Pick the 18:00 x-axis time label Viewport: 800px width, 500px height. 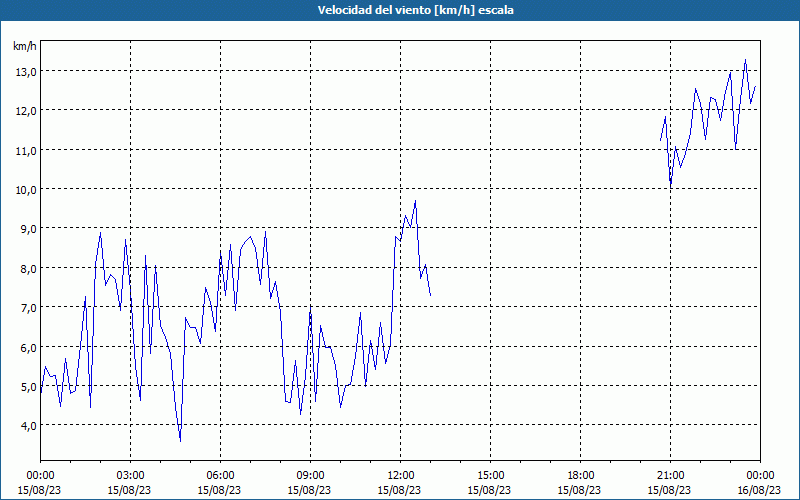[x=581, y=476]
